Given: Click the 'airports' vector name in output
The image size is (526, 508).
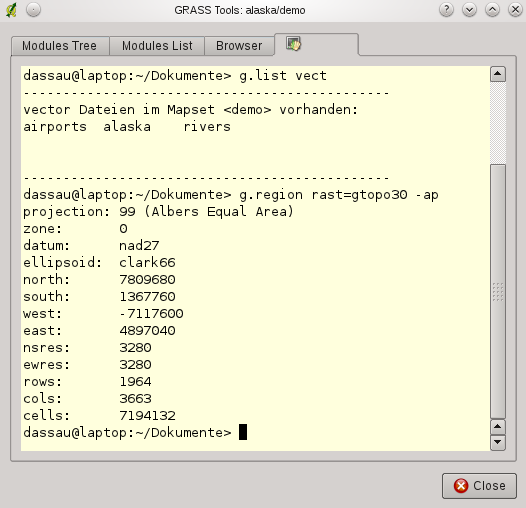Looking at the screenshot, I should 55,127.
